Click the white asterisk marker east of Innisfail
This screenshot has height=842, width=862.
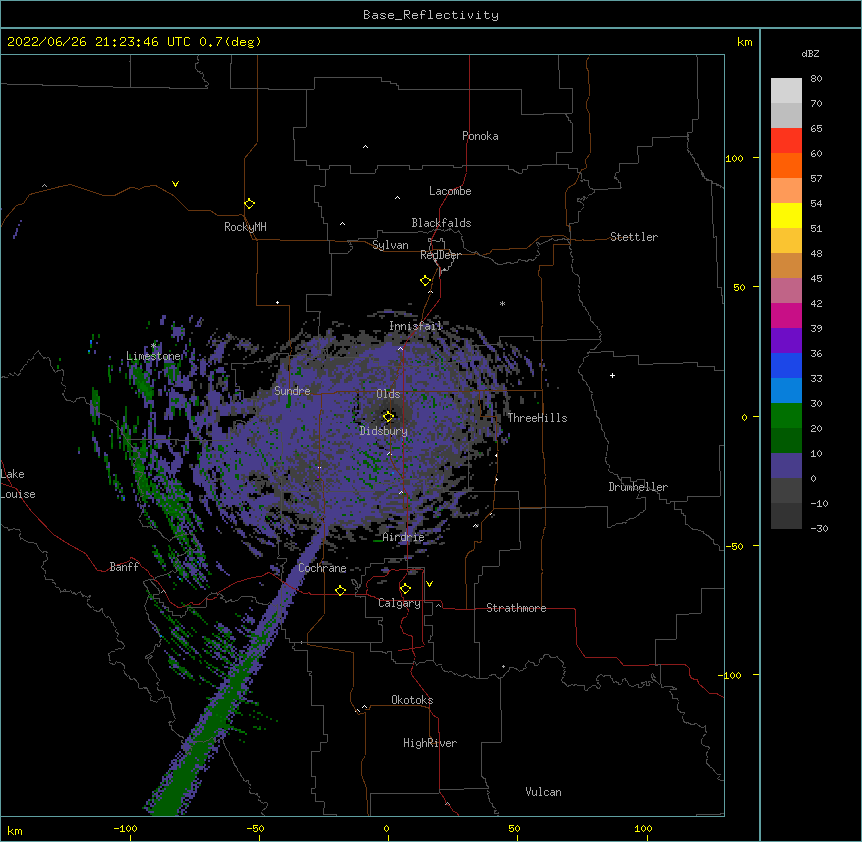point(502,303)
